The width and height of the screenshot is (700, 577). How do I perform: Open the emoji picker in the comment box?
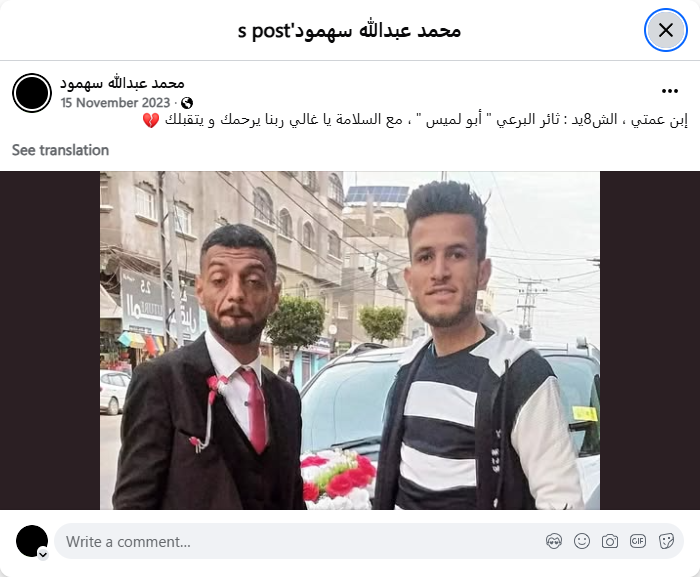coord(582,541)
